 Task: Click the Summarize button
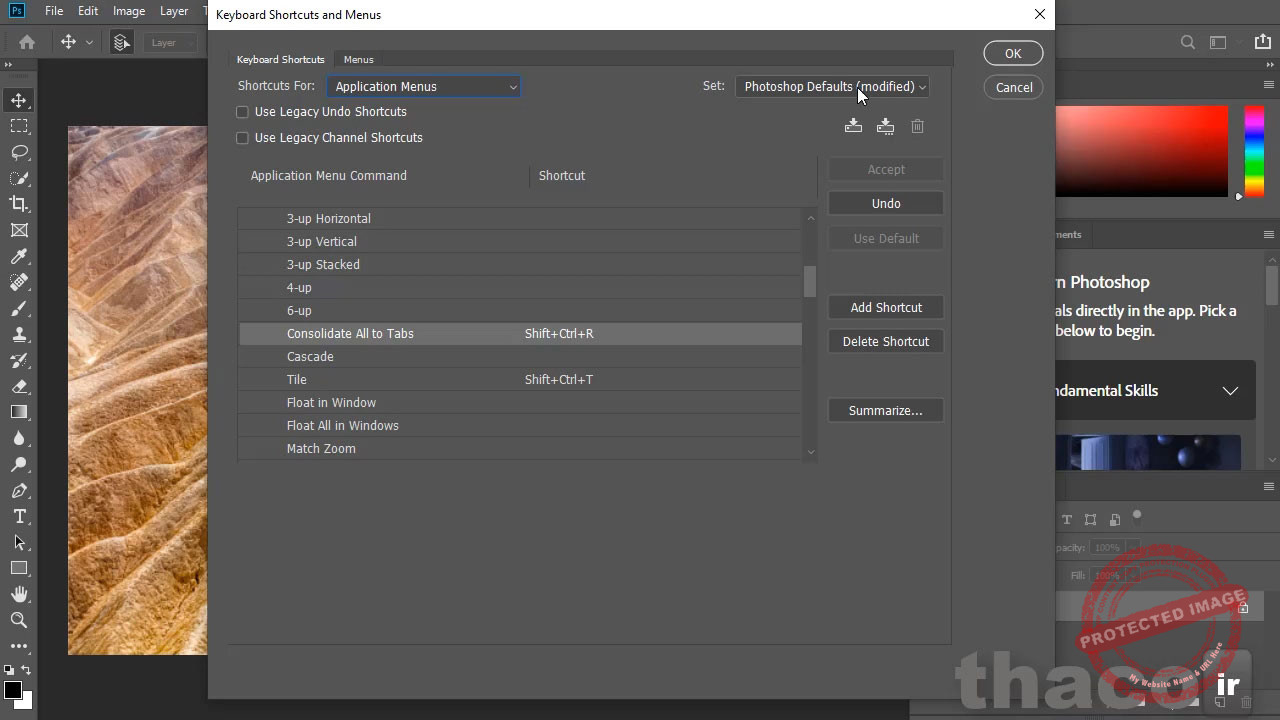(885, 410)
